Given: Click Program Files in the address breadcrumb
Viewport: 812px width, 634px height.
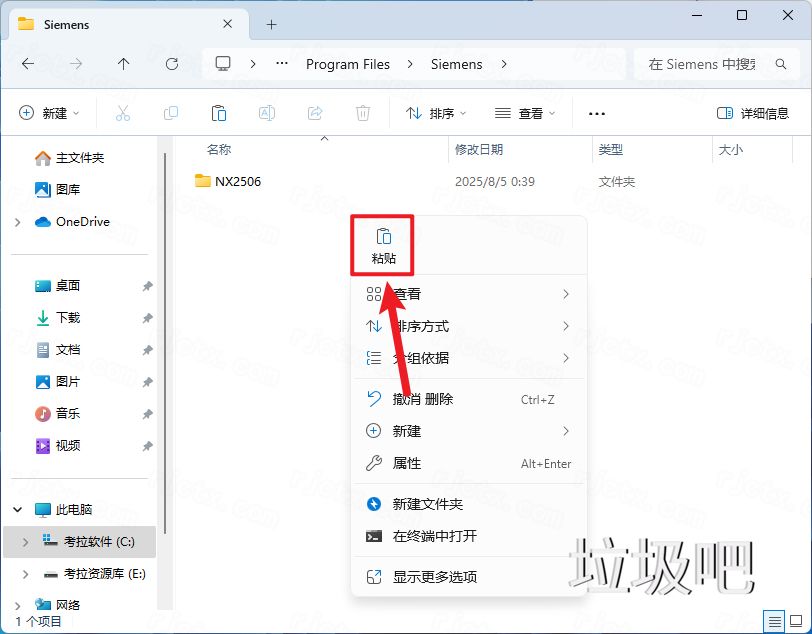Looking at the screenshot, I should pos(348,64).
